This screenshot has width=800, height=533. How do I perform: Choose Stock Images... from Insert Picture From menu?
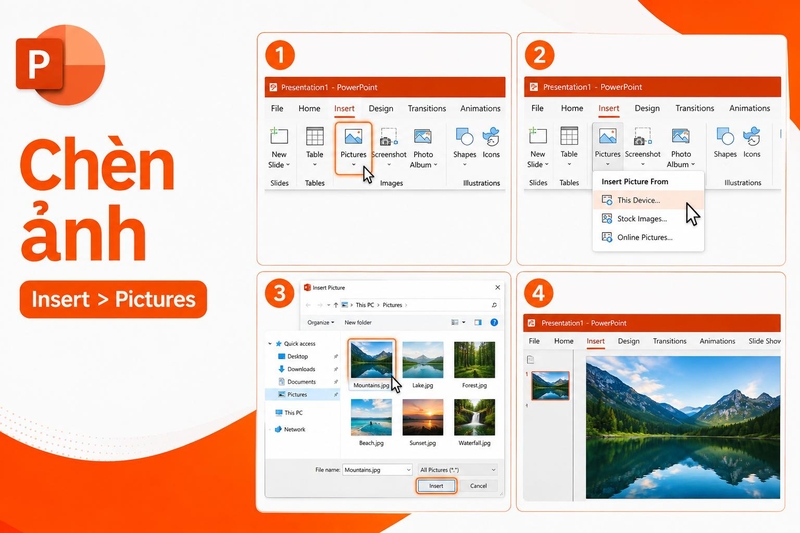(648, 218)
